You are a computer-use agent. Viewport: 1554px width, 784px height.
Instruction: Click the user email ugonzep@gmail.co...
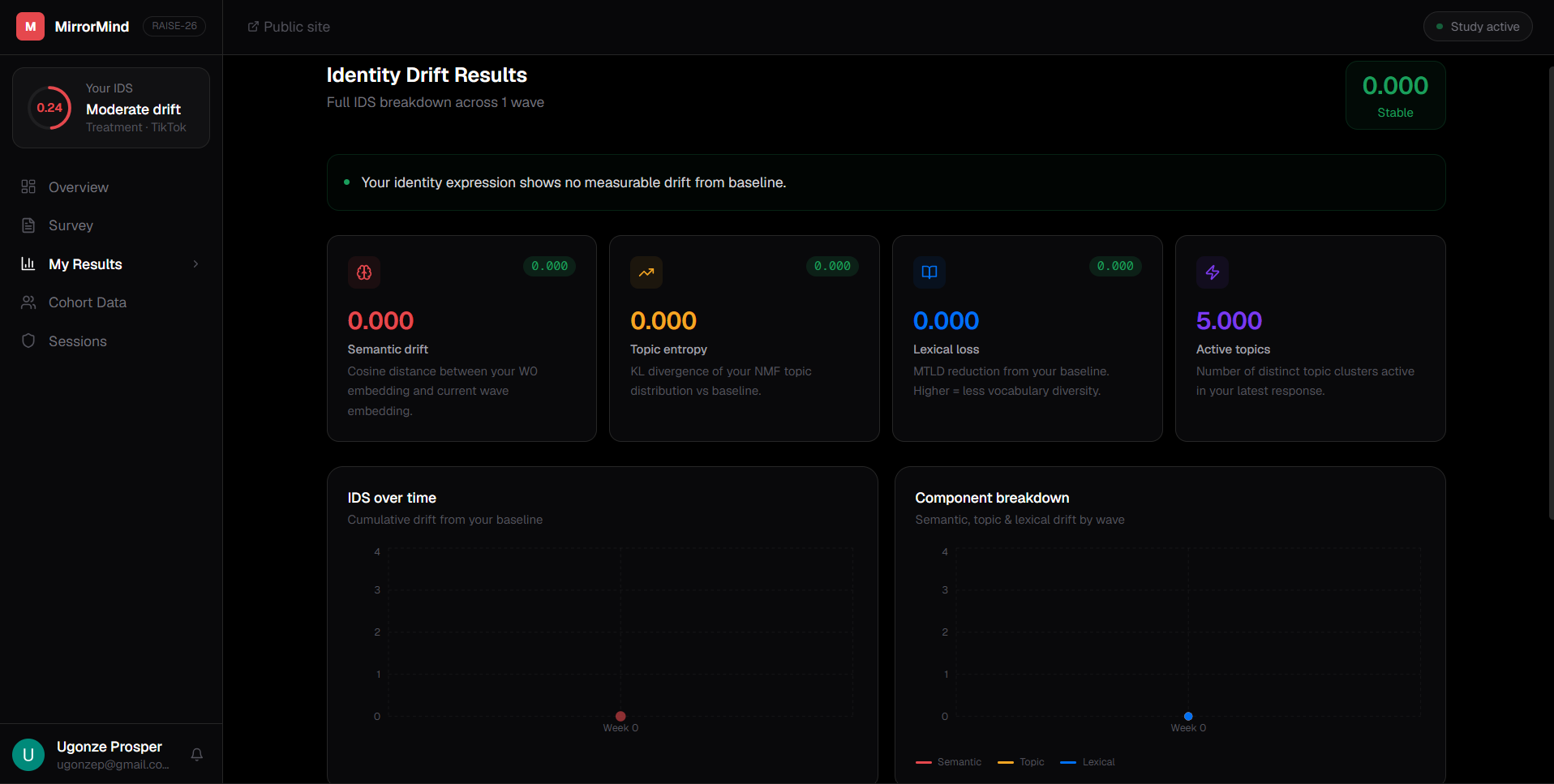[113, 765]
